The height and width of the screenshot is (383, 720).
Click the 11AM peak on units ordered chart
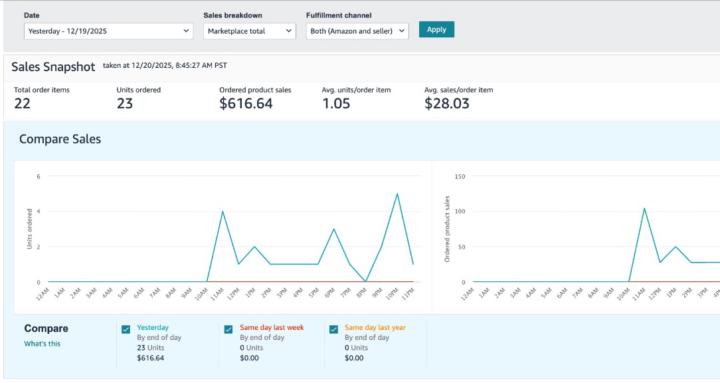click(223, 211)
